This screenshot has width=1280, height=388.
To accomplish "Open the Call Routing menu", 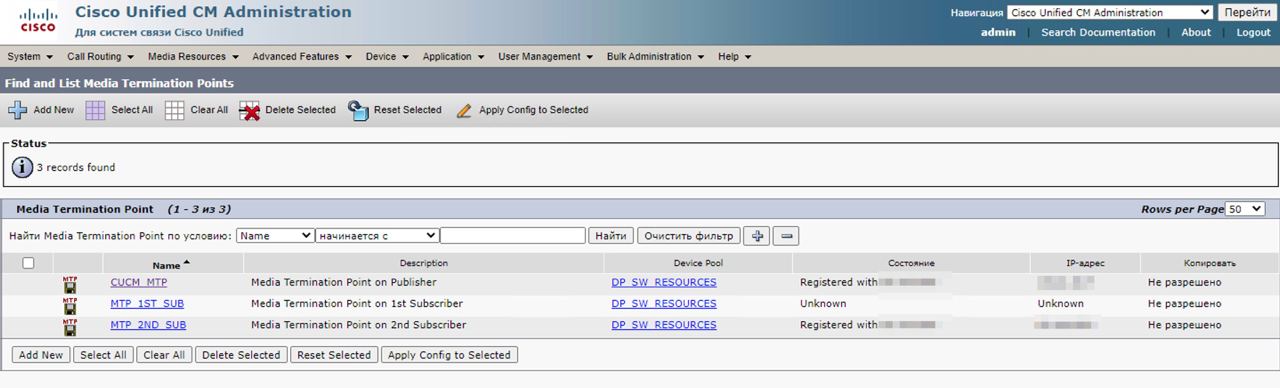I will tap(101, 57).
